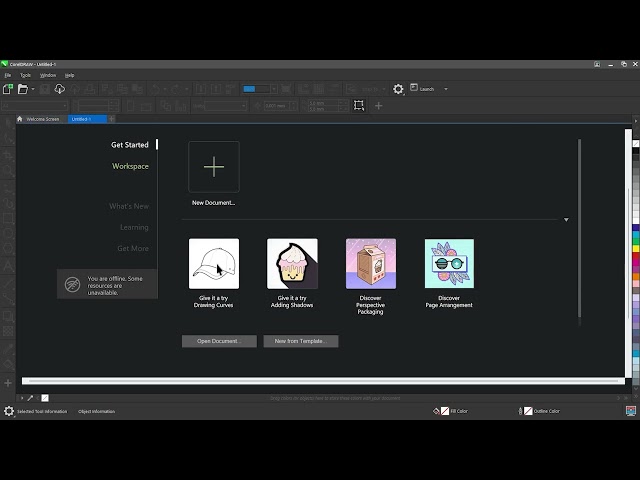Click the eyedropper icon on document palette
The height and width of the screenshot is (480, 640).
[30, 398]
